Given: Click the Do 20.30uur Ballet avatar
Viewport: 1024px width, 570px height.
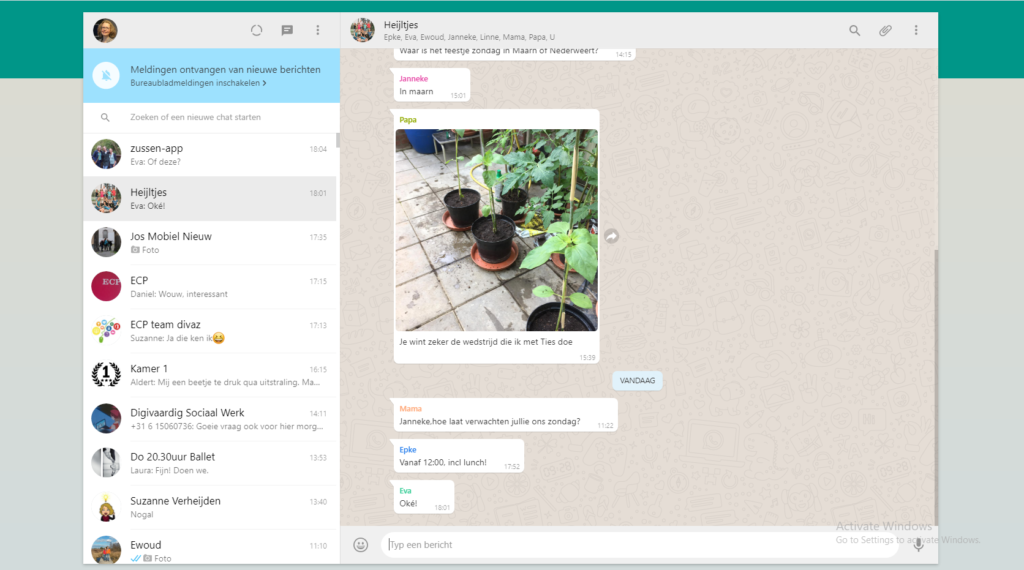Looking at the screenshot, I should 106,463.
